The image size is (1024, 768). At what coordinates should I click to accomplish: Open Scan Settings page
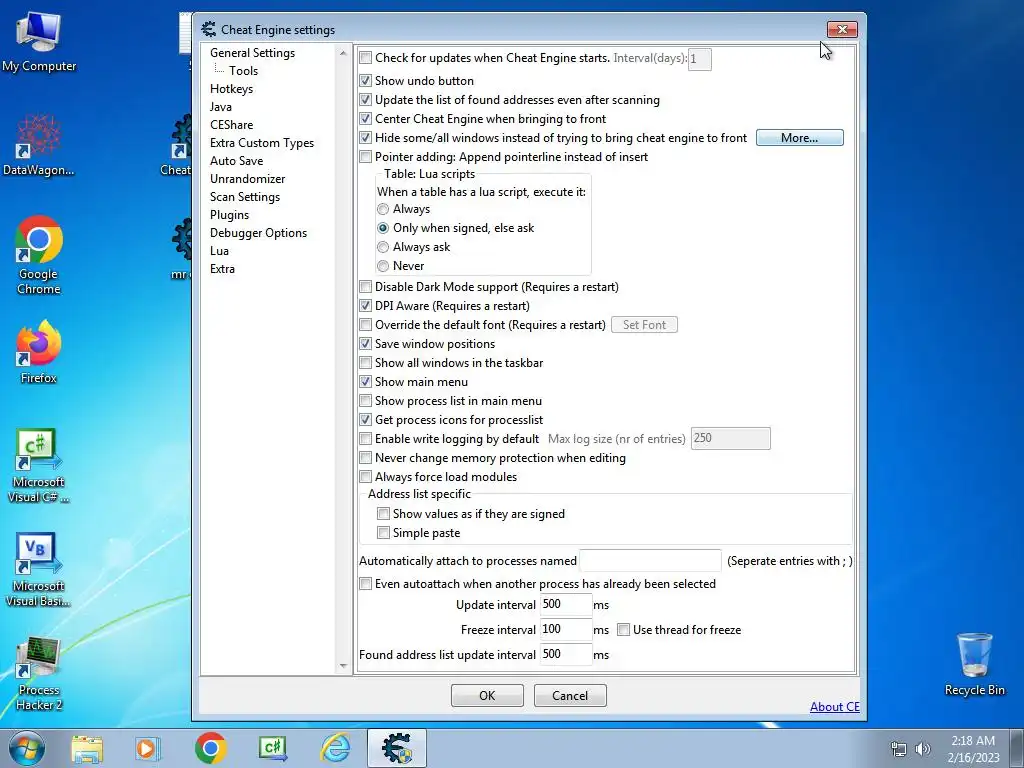[245, 197]
